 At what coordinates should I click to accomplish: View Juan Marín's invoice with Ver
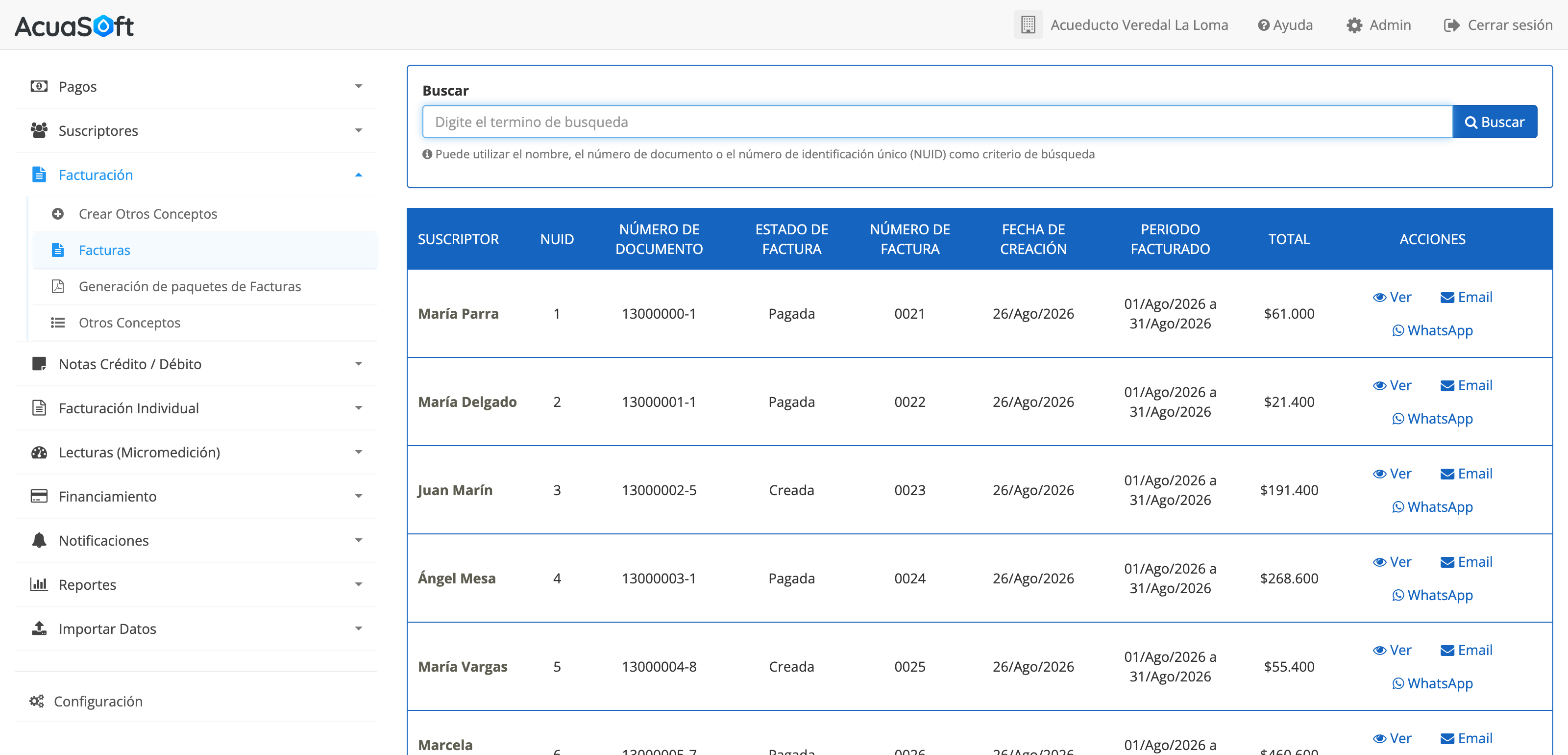pyautogui.click(x=1392, y=474)
